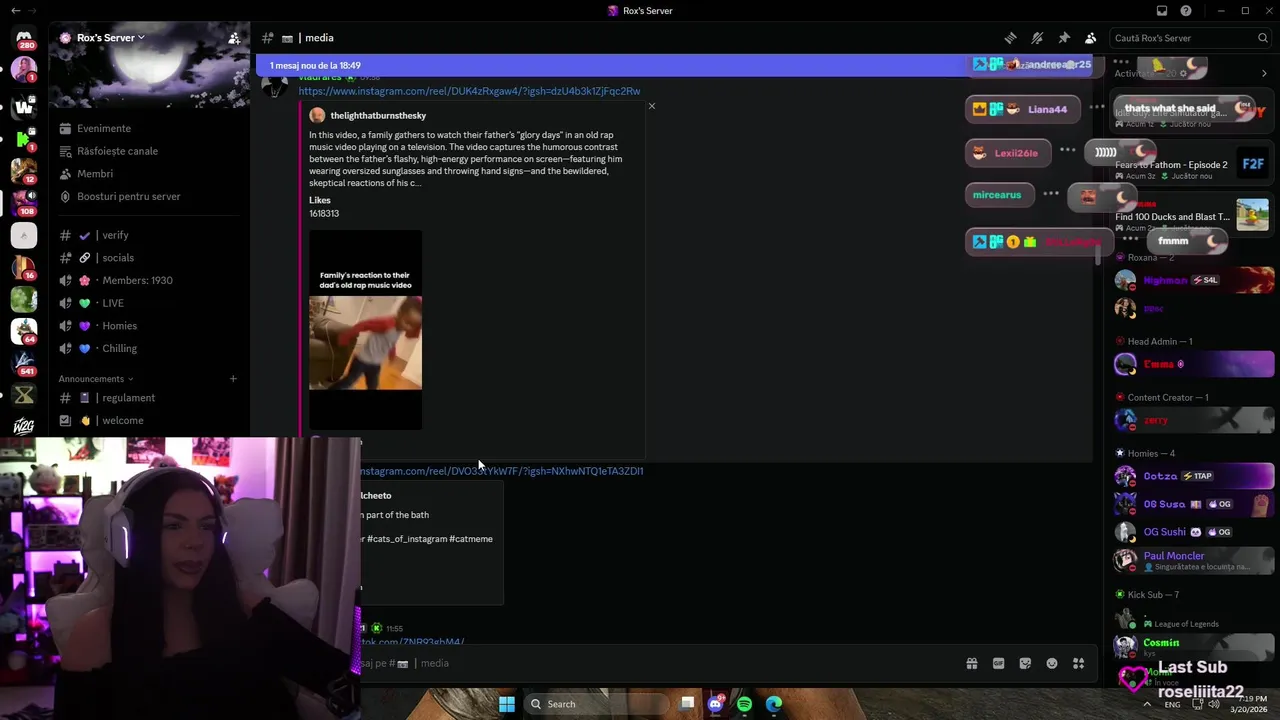Click member Dotza in Homies list
The width and height of the screenshot is (1280, 720).
pos(1193,476)
